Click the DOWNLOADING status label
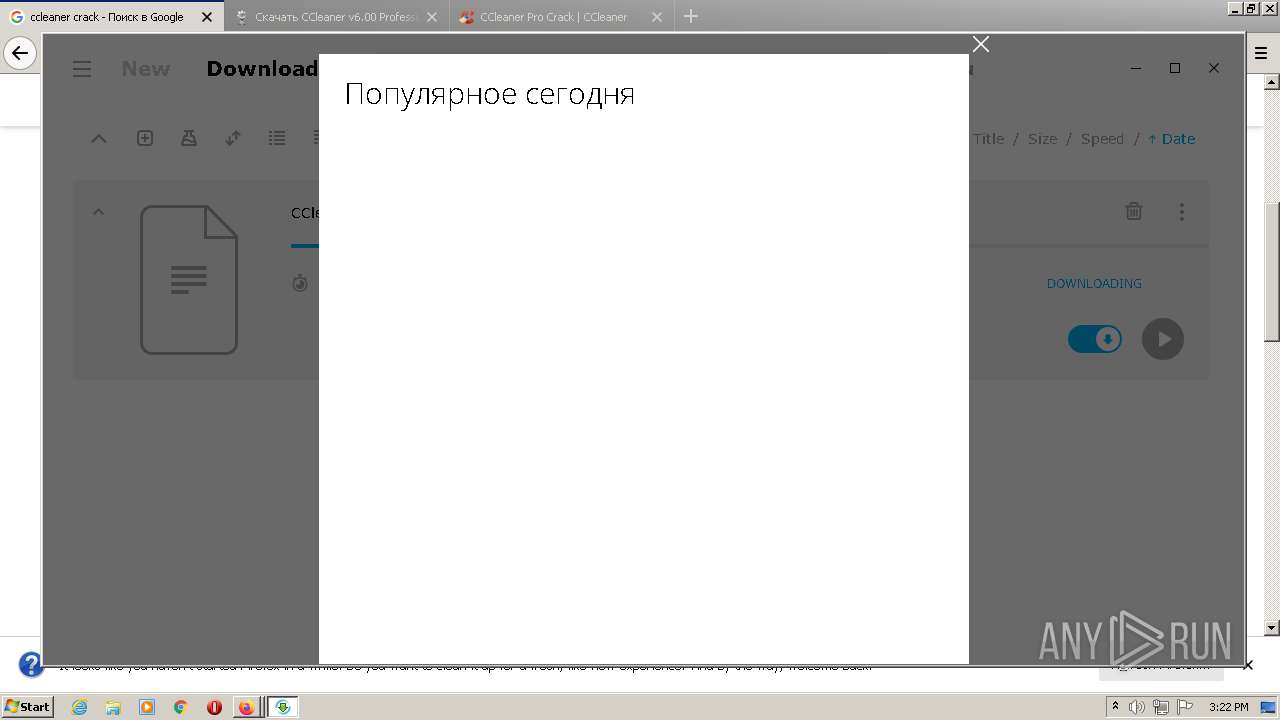This screenshot has height=720, width=1280. (1094, 283)
